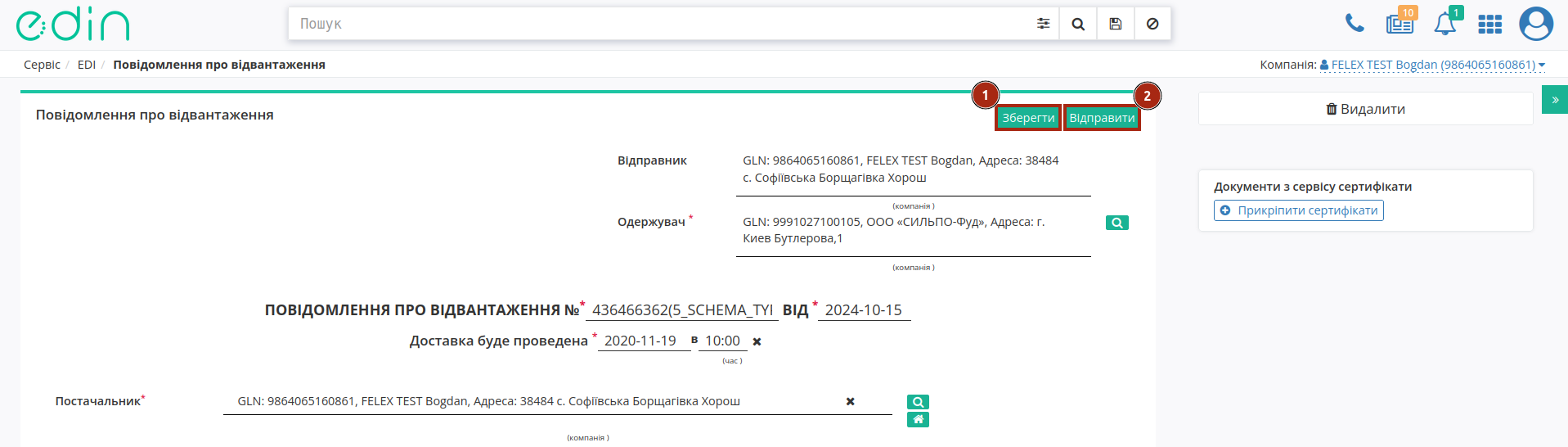Click the edin logo
The height and width of the screenshot is (447, 1568).
tap(73, 24)
